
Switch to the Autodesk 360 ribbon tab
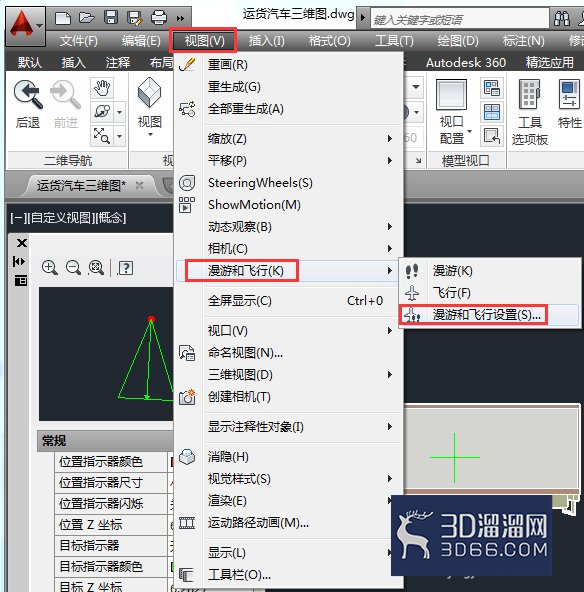coord(466,62)
